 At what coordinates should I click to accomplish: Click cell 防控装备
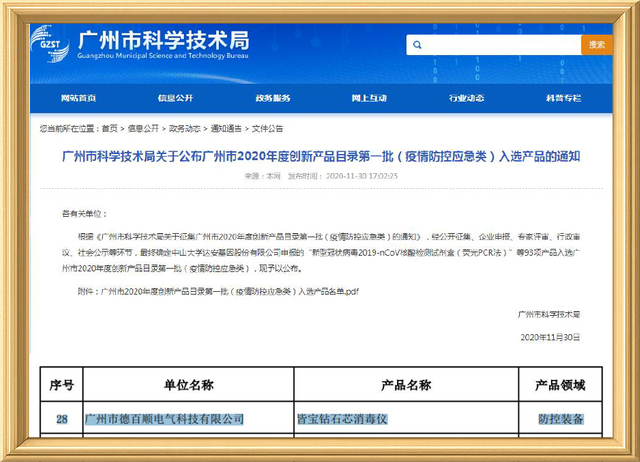pos(561,419)
